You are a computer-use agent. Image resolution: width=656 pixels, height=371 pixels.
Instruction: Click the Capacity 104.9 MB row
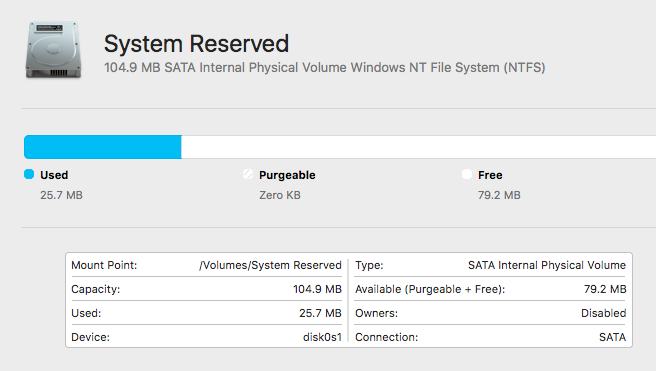tap(206, 289)
